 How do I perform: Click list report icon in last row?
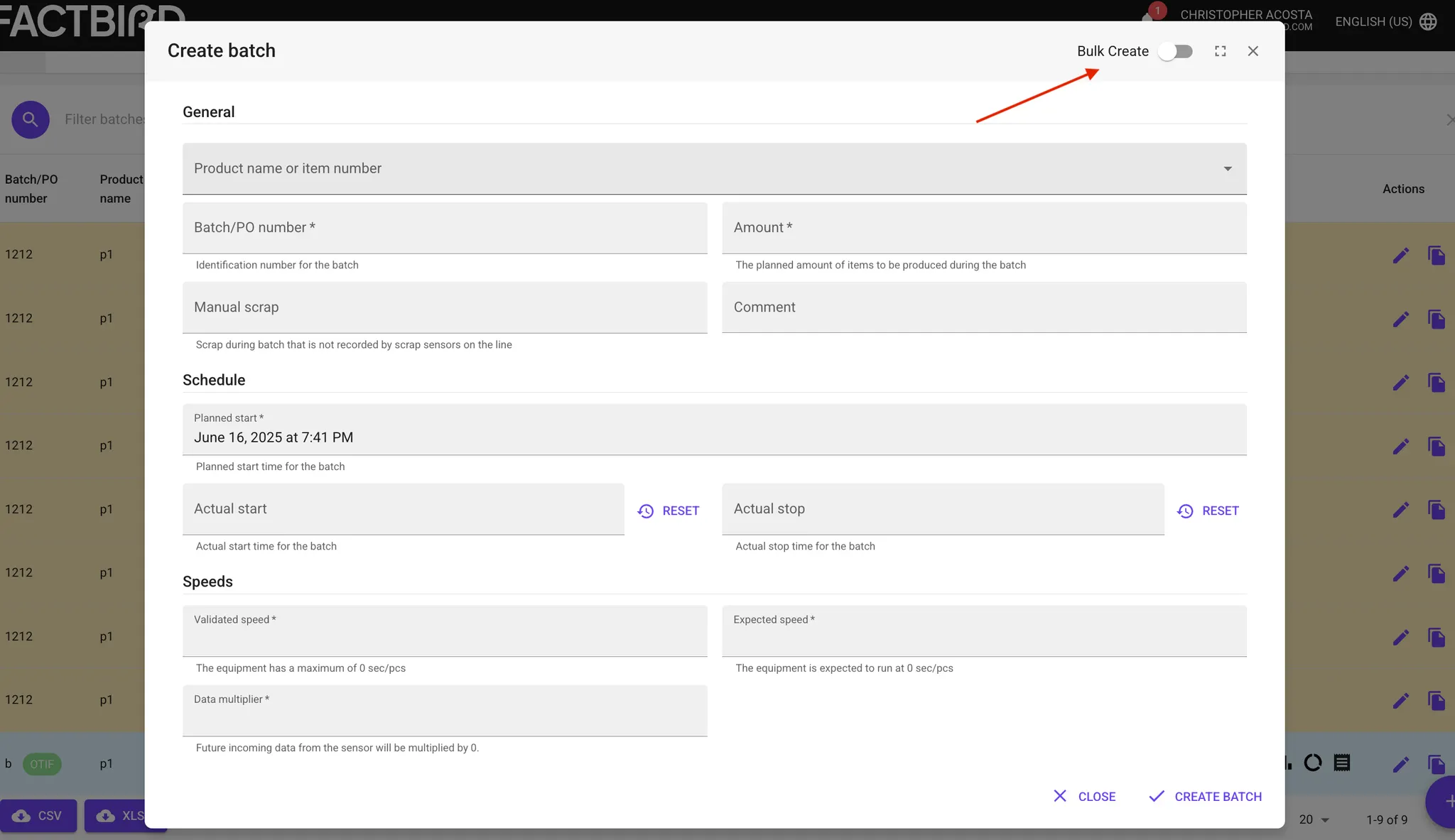(x=1341, y=763)
